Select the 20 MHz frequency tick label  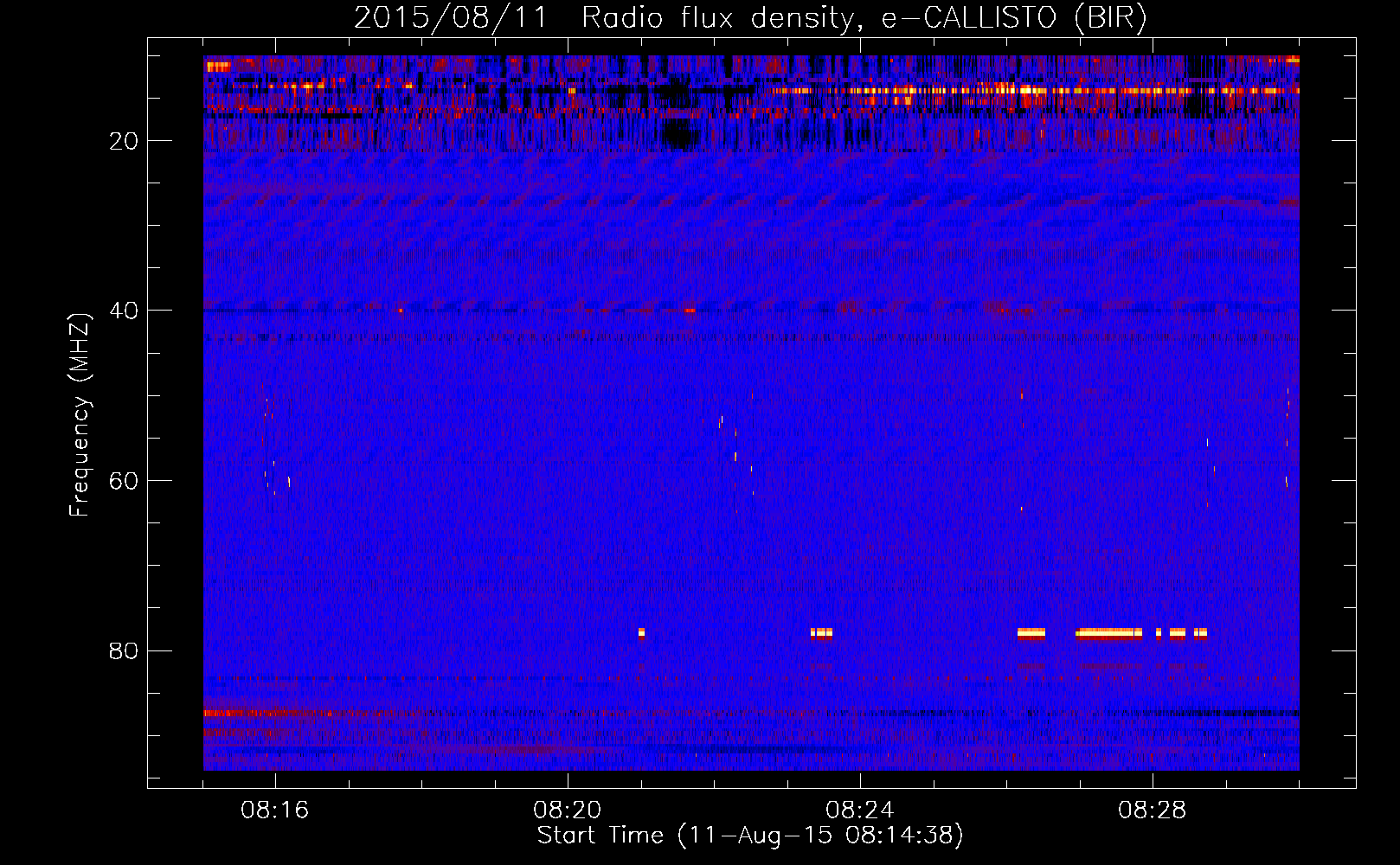point(124,141)
